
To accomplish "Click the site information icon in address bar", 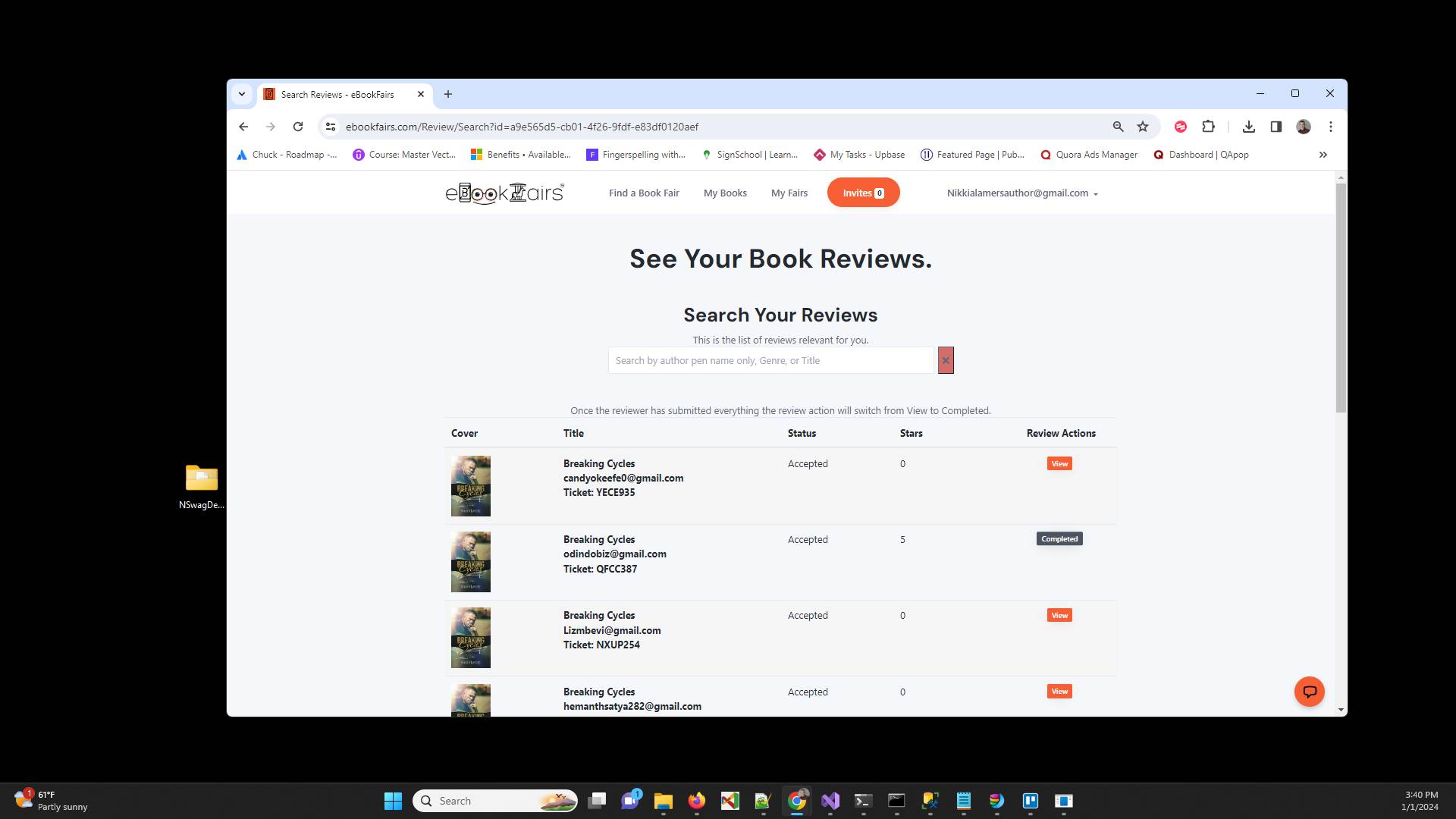I will (x=330, y=127).
